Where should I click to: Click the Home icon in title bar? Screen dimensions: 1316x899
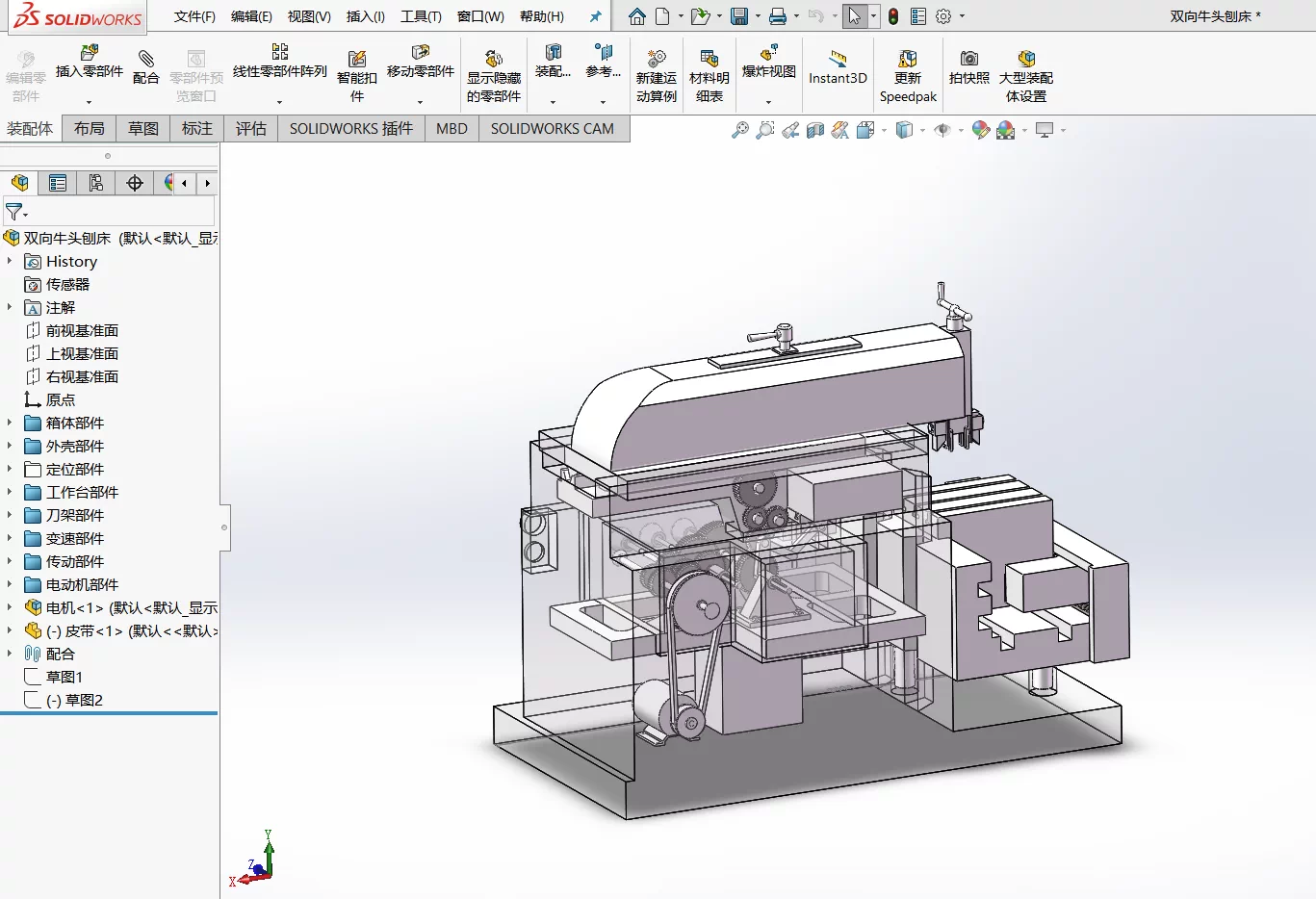point(637,16)
